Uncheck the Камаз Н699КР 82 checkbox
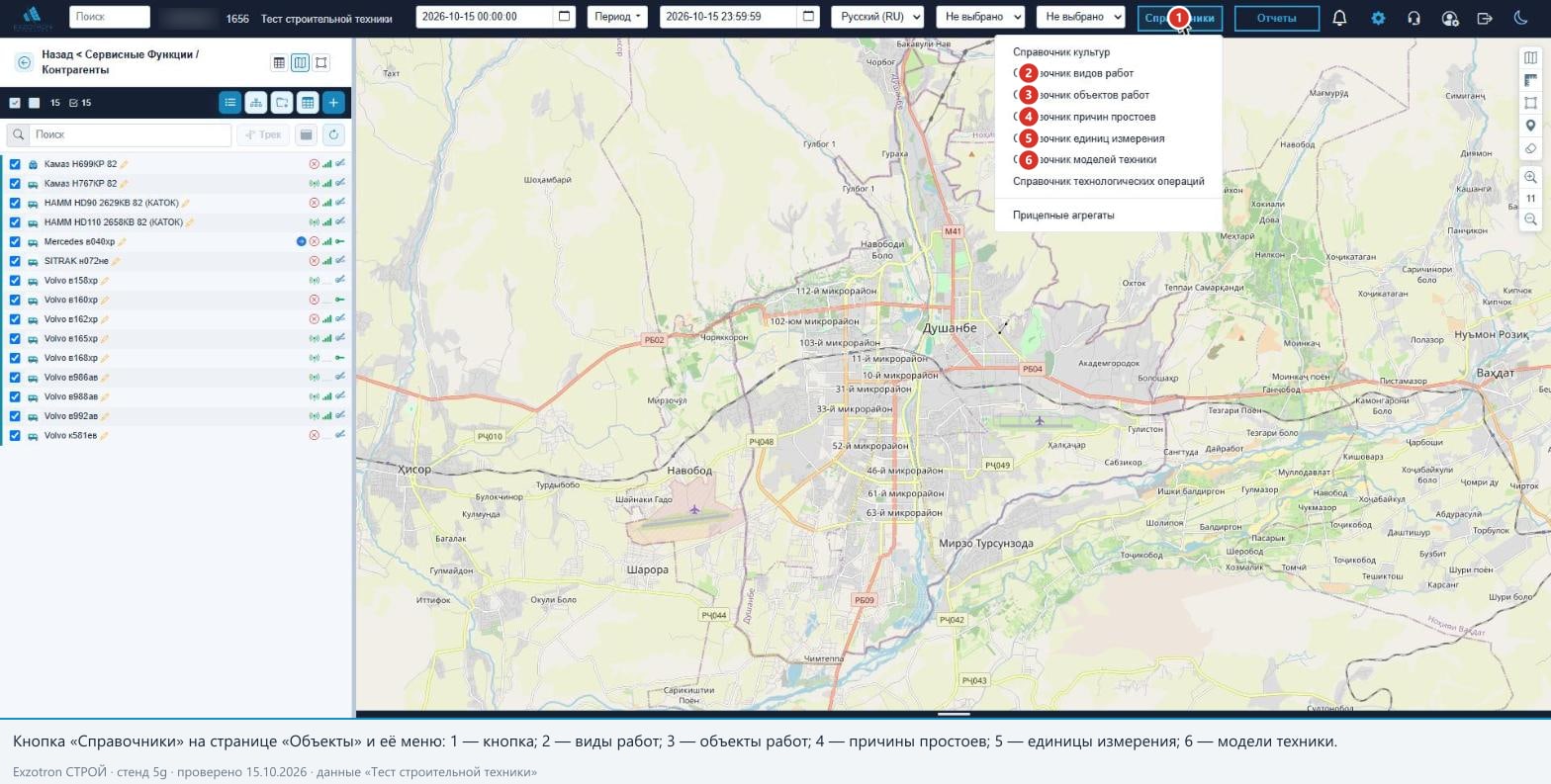Screen dimensions: 1551x784 coord(15,164)
